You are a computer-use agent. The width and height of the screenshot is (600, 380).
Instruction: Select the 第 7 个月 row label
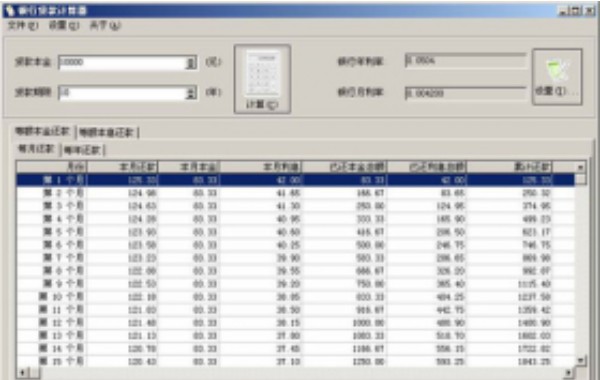click(64, 258)
